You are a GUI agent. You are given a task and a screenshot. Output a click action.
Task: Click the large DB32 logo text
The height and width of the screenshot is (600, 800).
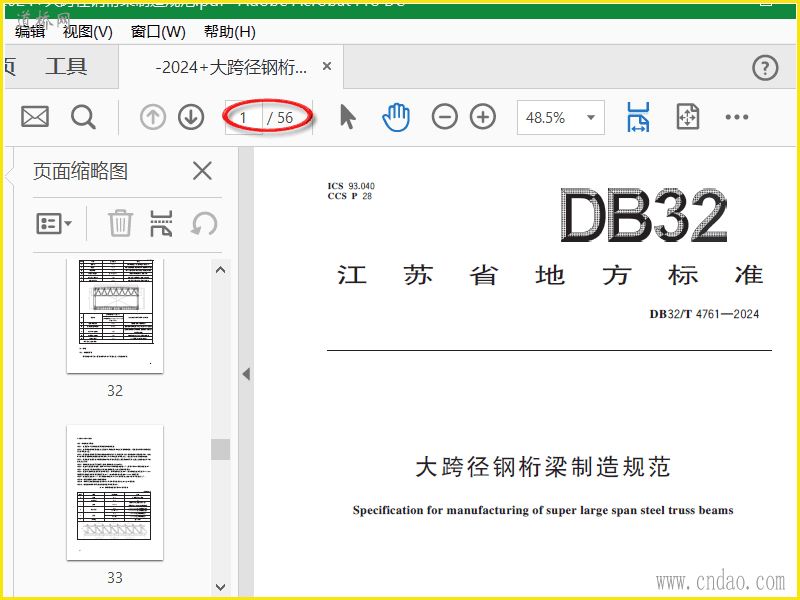click(x=644, y=215)
